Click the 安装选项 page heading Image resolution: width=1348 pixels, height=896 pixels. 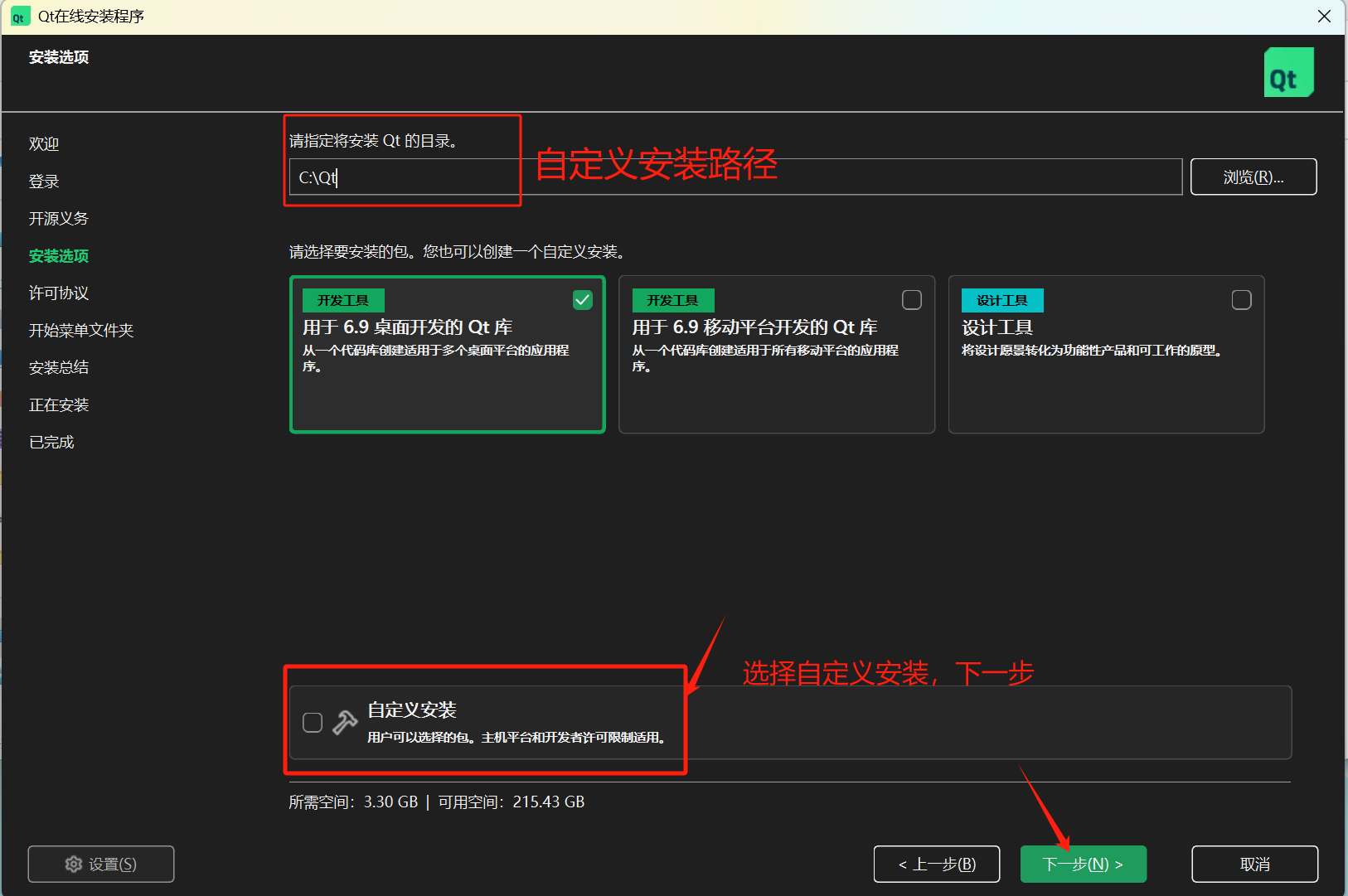click(x=59, y=57)
